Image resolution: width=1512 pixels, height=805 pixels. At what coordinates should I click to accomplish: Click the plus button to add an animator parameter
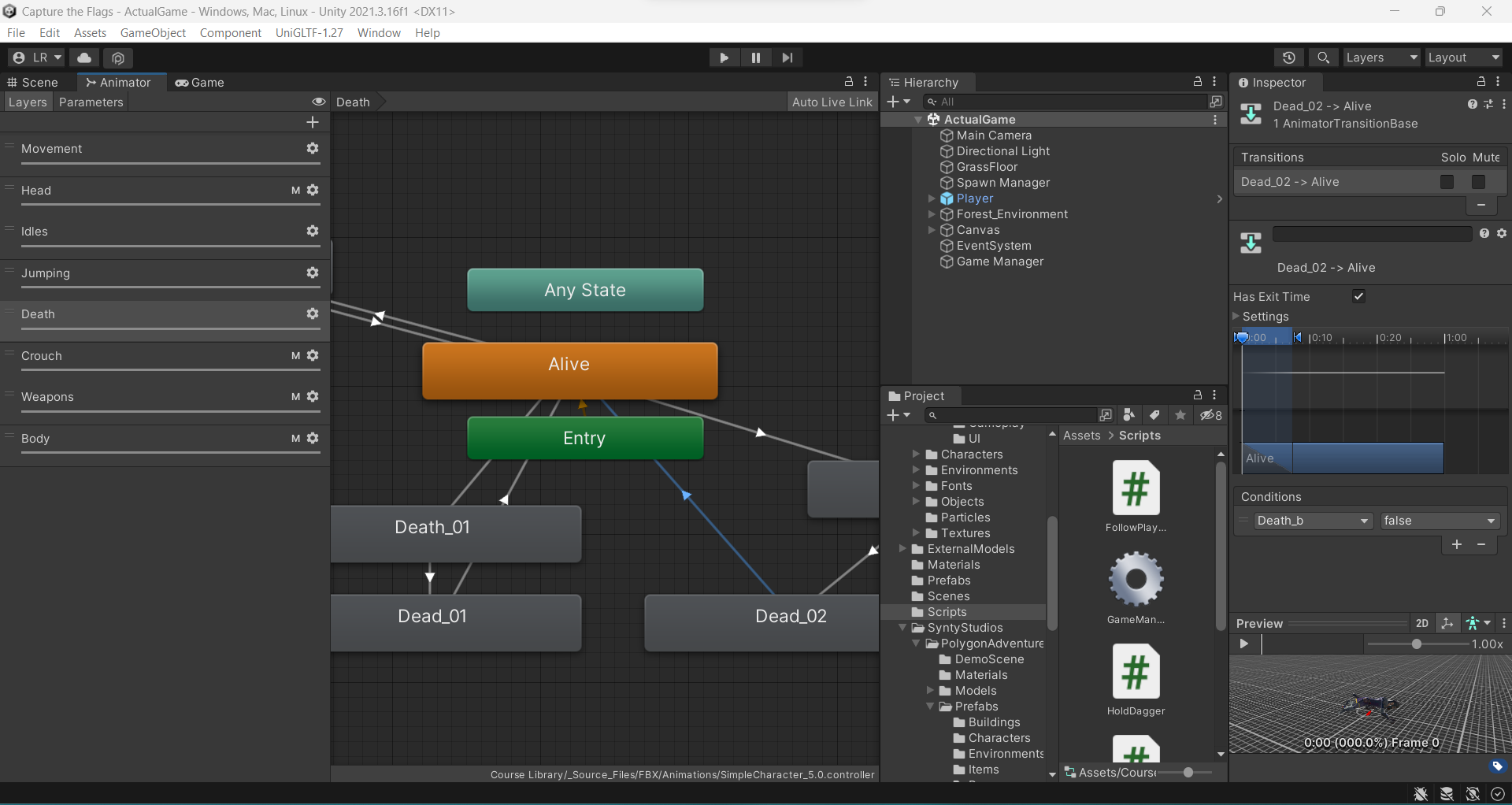312,122
